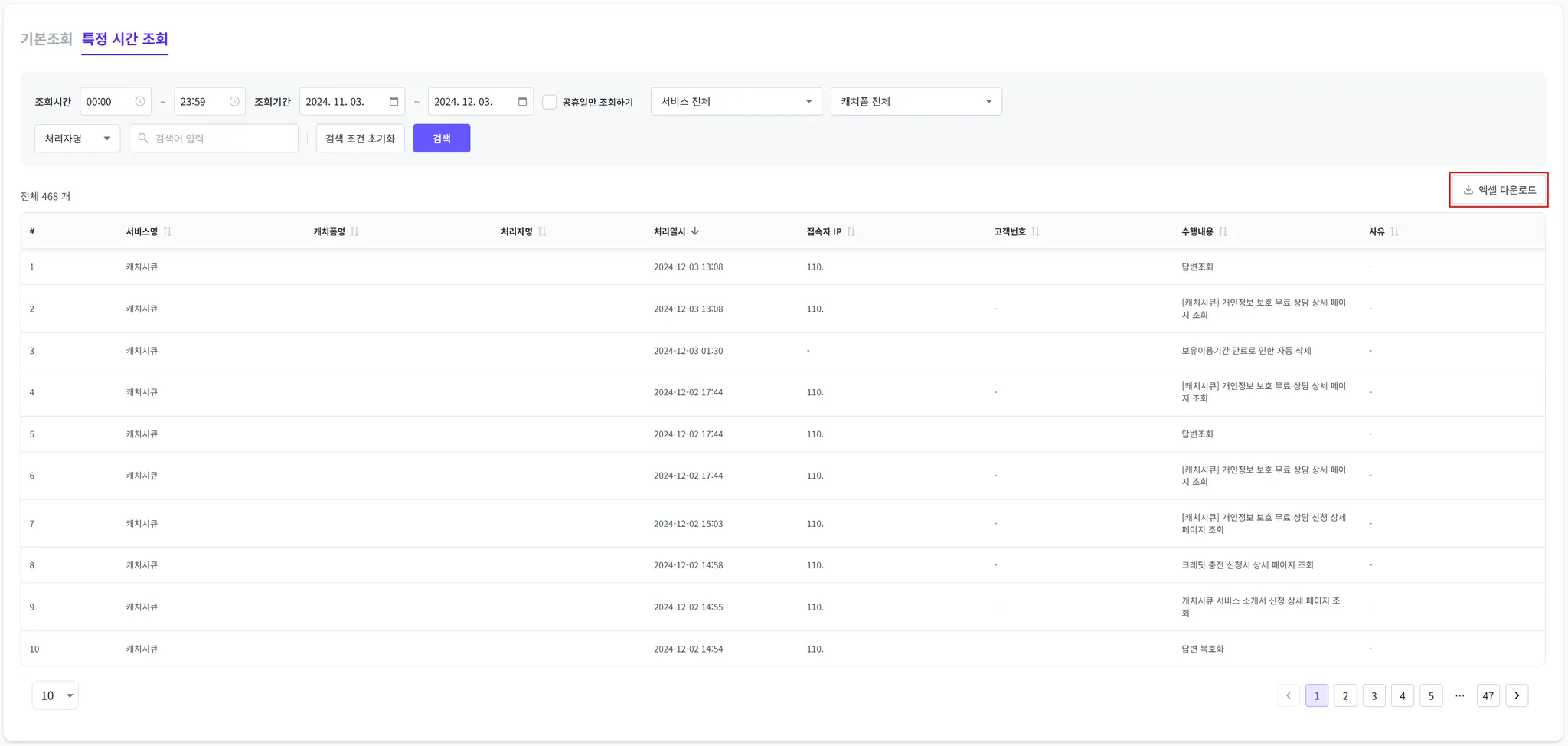
Task: Expand the 서비스 전체 dropdown
Action: [737, 102]
